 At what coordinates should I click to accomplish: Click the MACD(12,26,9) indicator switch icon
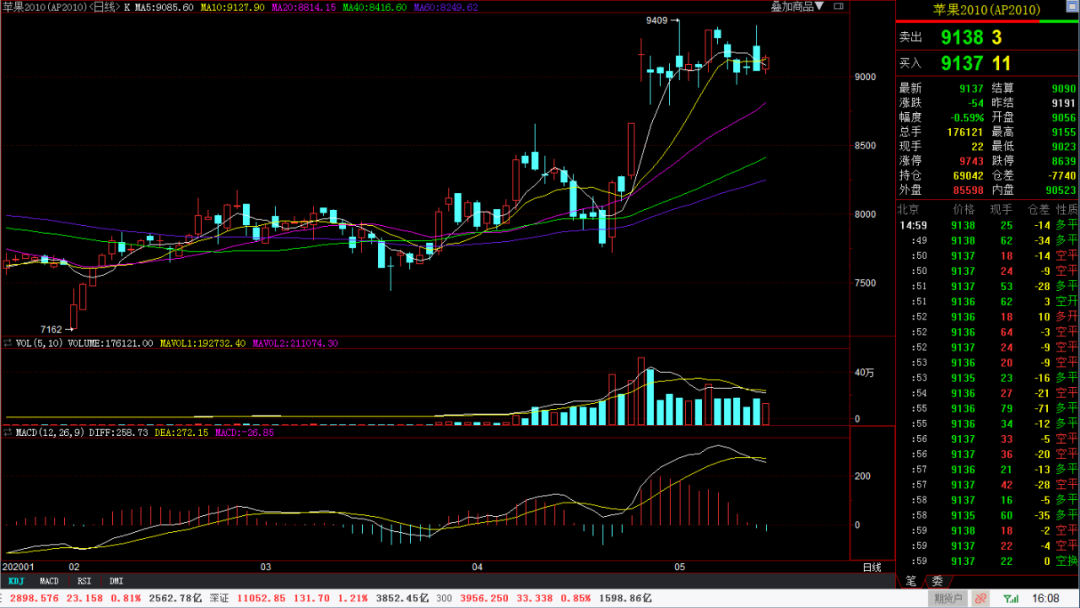coord(8,433)
